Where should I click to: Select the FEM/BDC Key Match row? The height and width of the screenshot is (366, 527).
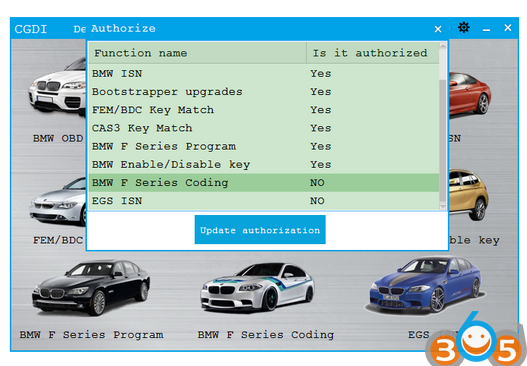tap(264, 110)
